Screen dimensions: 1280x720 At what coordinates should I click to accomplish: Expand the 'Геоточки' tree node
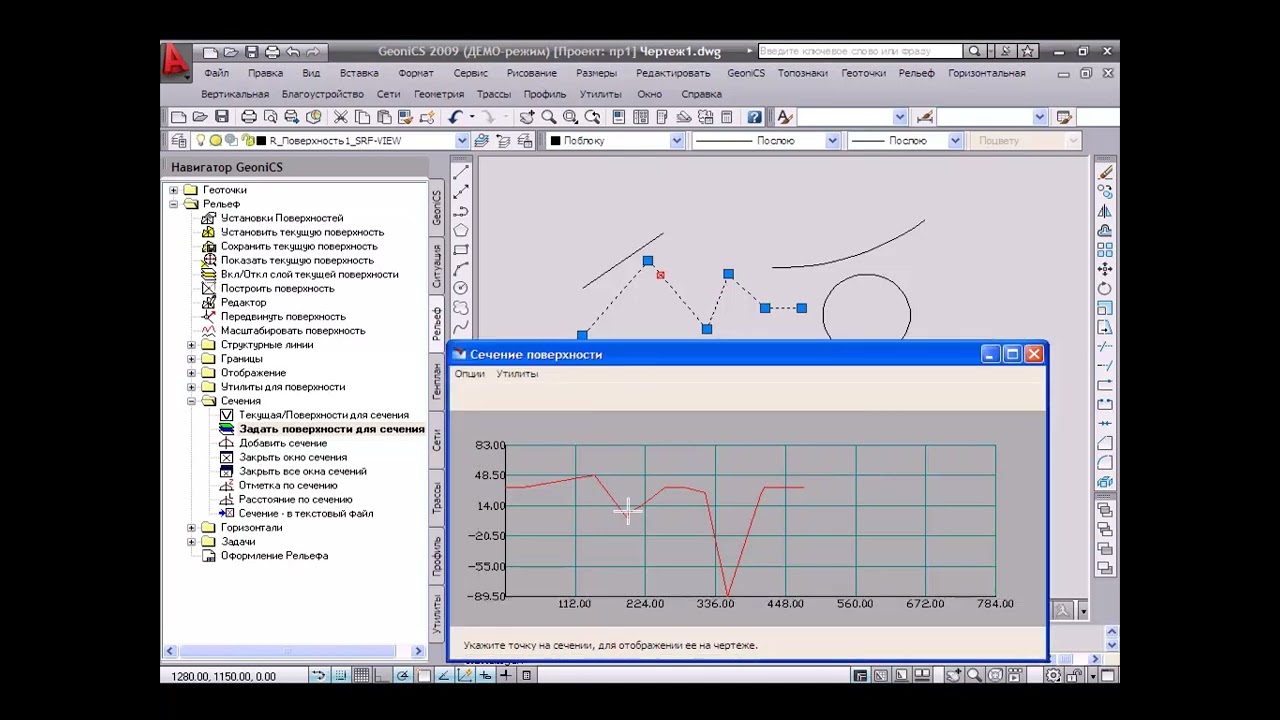[173, 190]
